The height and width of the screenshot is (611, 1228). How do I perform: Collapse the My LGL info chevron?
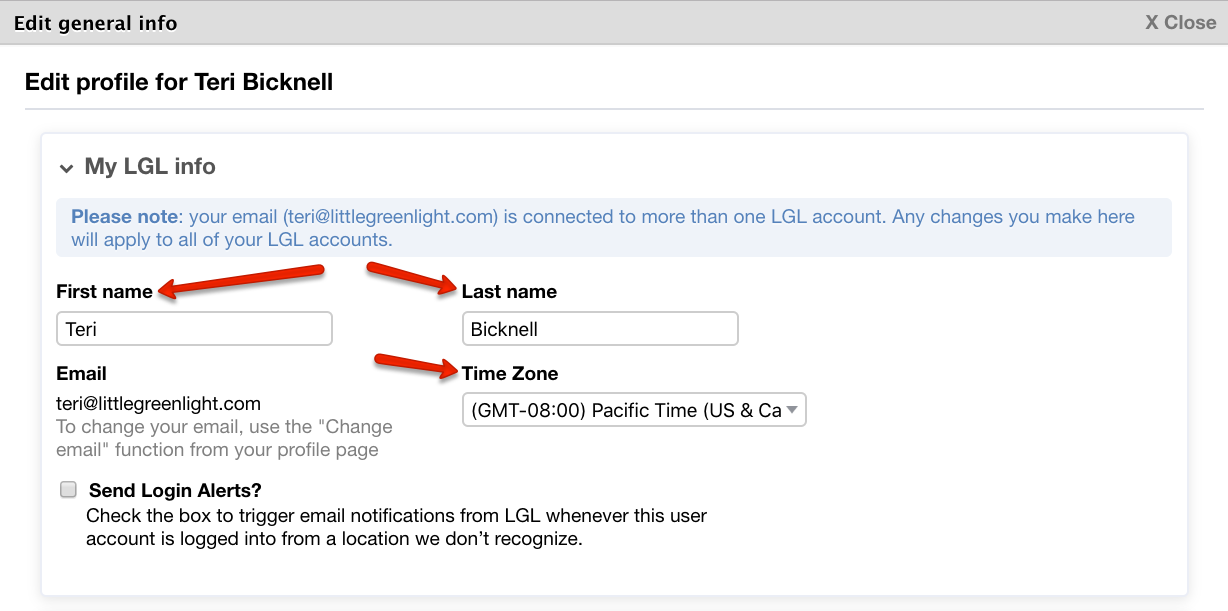(x=66, y=167)
